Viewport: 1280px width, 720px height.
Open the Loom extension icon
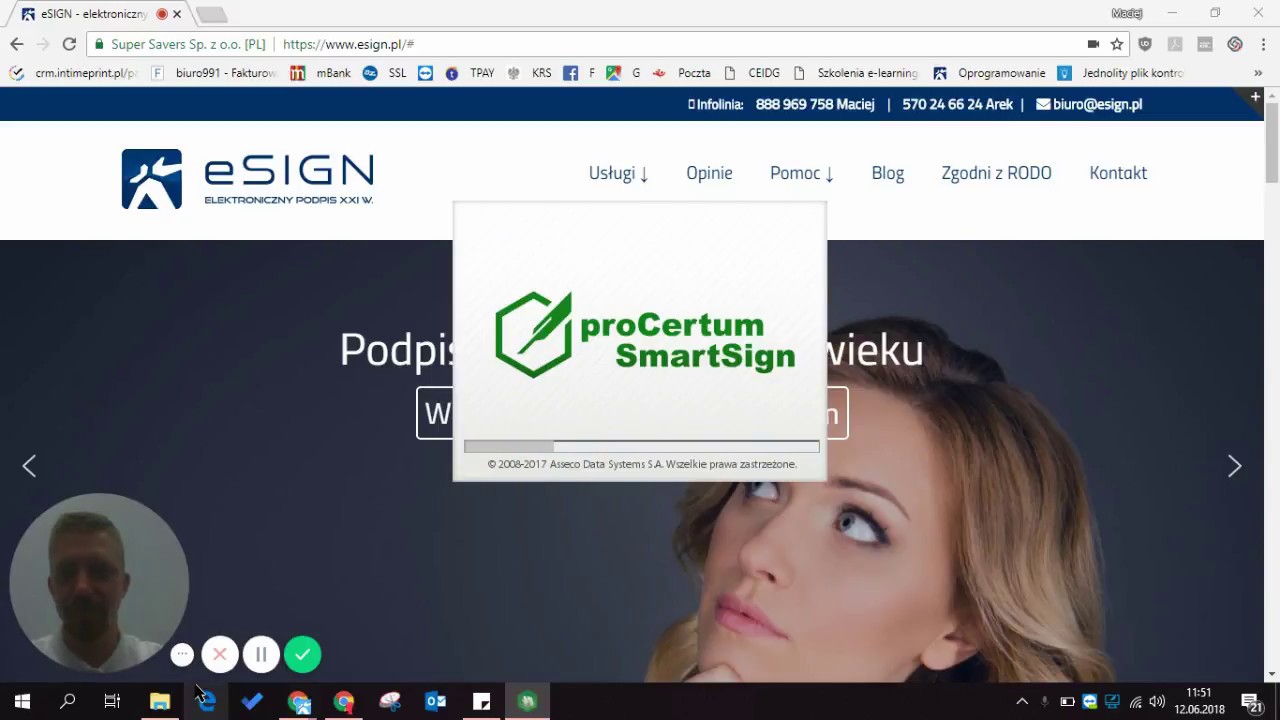click(x=1235, y=44)
